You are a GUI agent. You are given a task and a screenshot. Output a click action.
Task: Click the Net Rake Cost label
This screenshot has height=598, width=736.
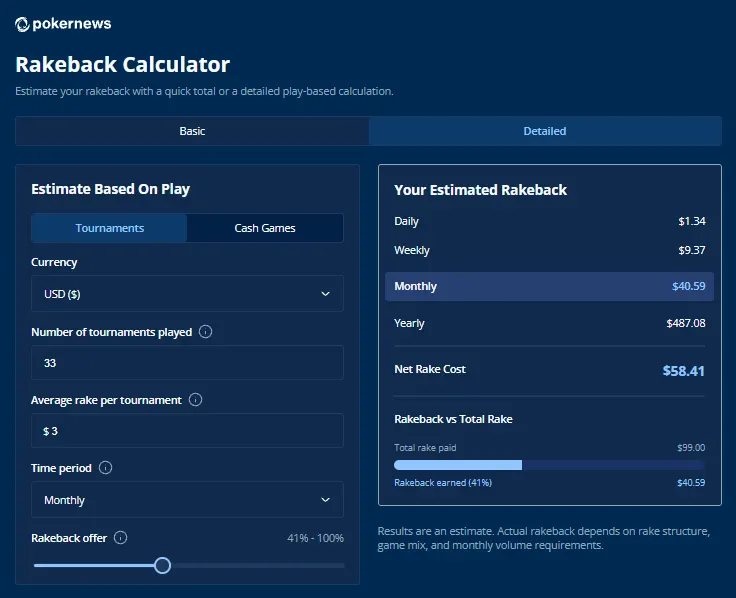pyautogui.click(x=430, y=369)
